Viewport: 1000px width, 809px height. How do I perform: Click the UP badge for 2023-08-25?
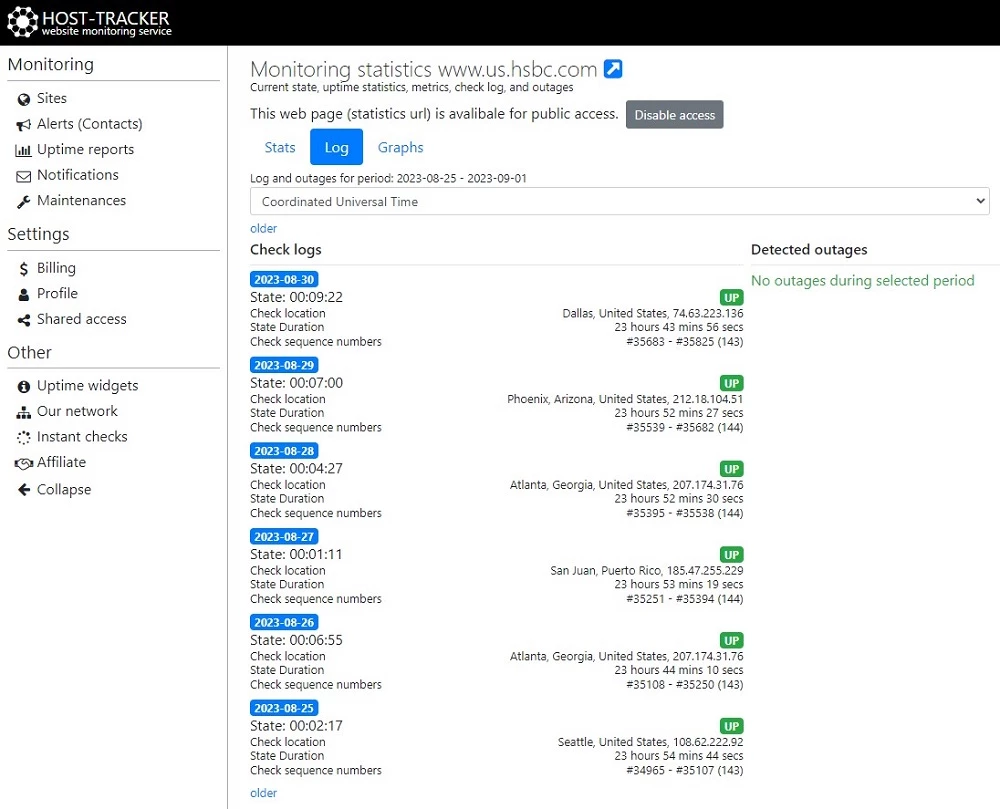click(732, 726)
